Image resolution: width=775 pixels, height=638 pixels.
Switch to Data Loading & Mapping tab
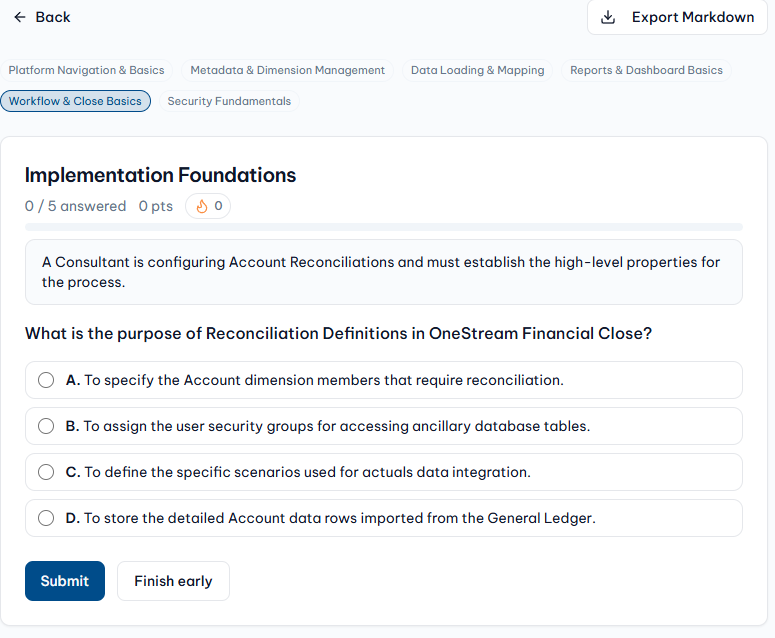click(477, 70)
